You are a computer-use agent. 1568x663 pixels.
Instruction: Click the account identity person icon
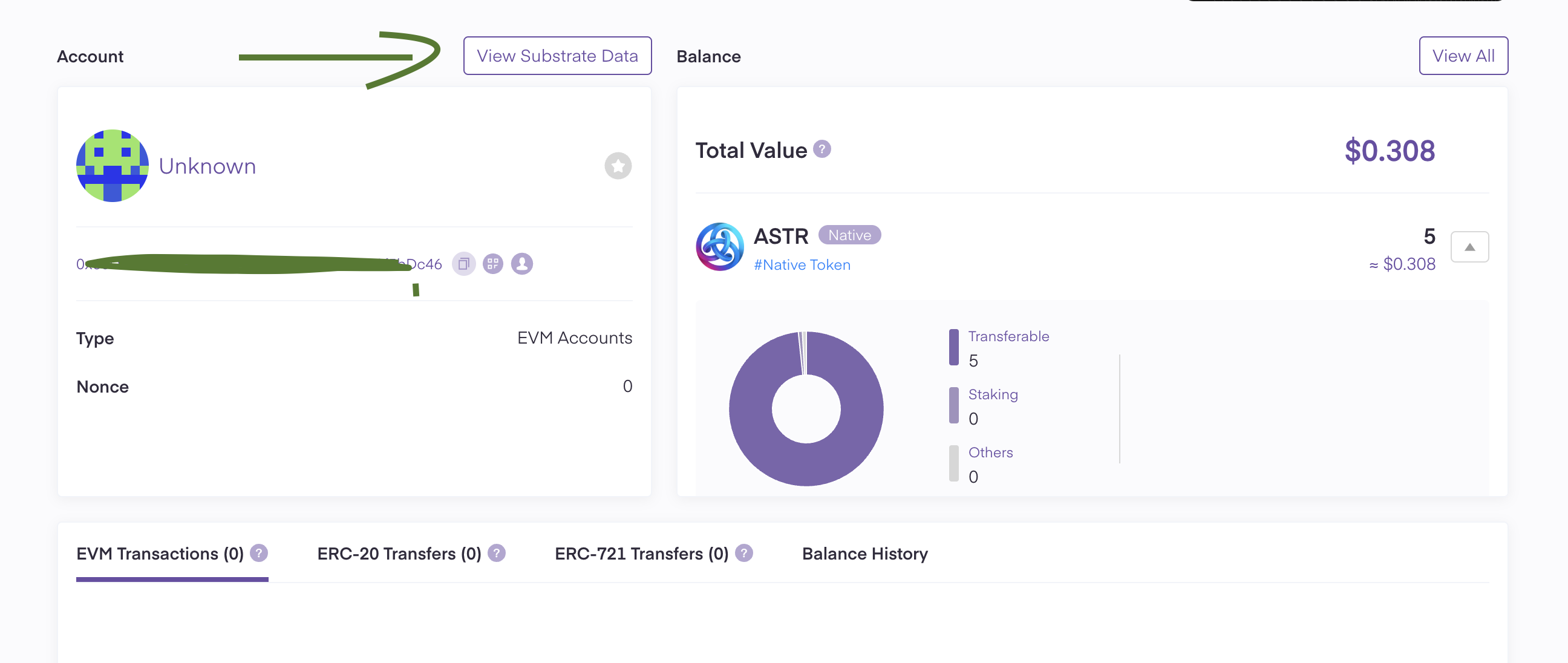pyautogui.click(x=521, y=264)
